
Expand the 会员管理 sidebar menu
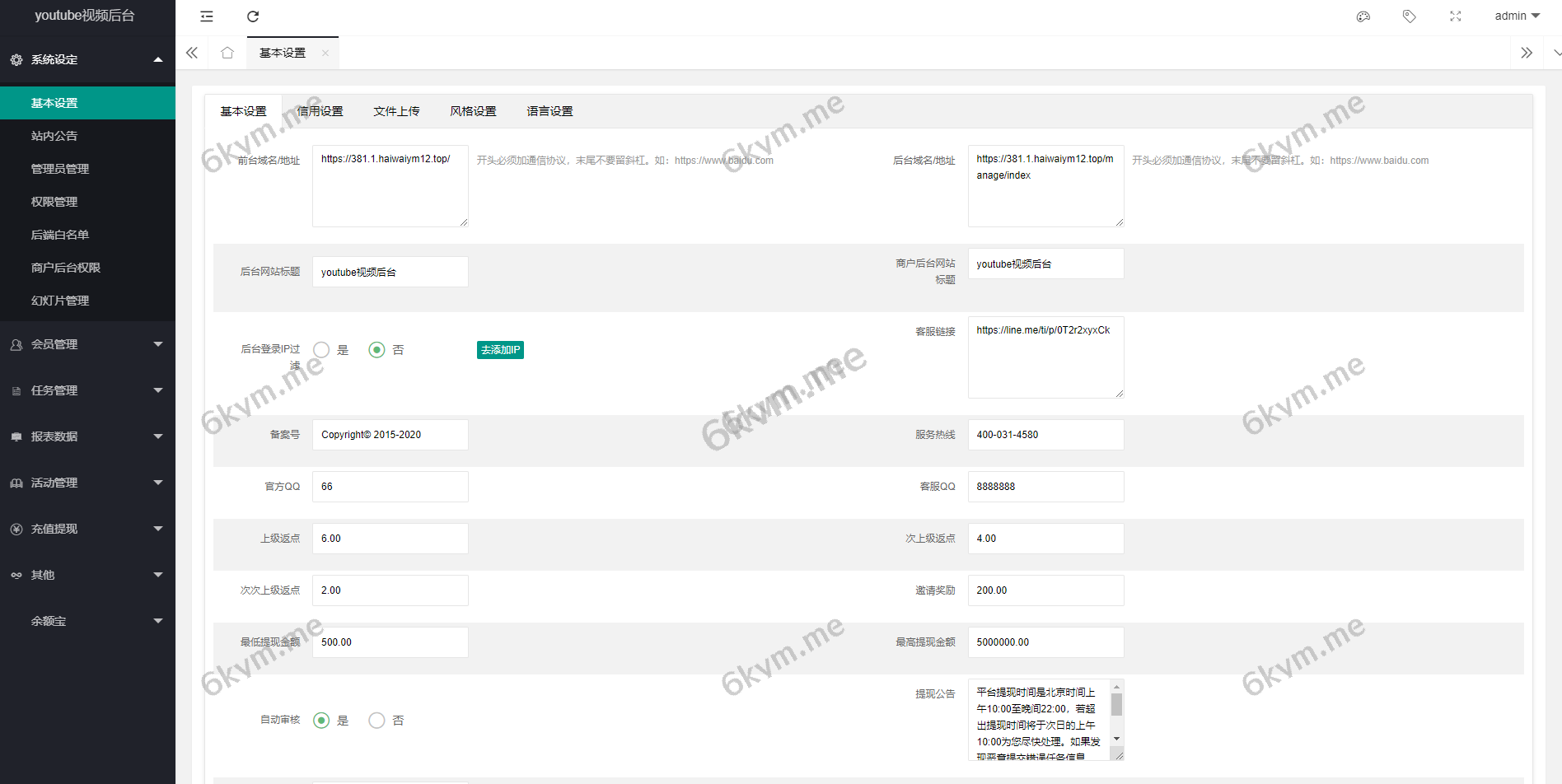(x=87, y=344)
